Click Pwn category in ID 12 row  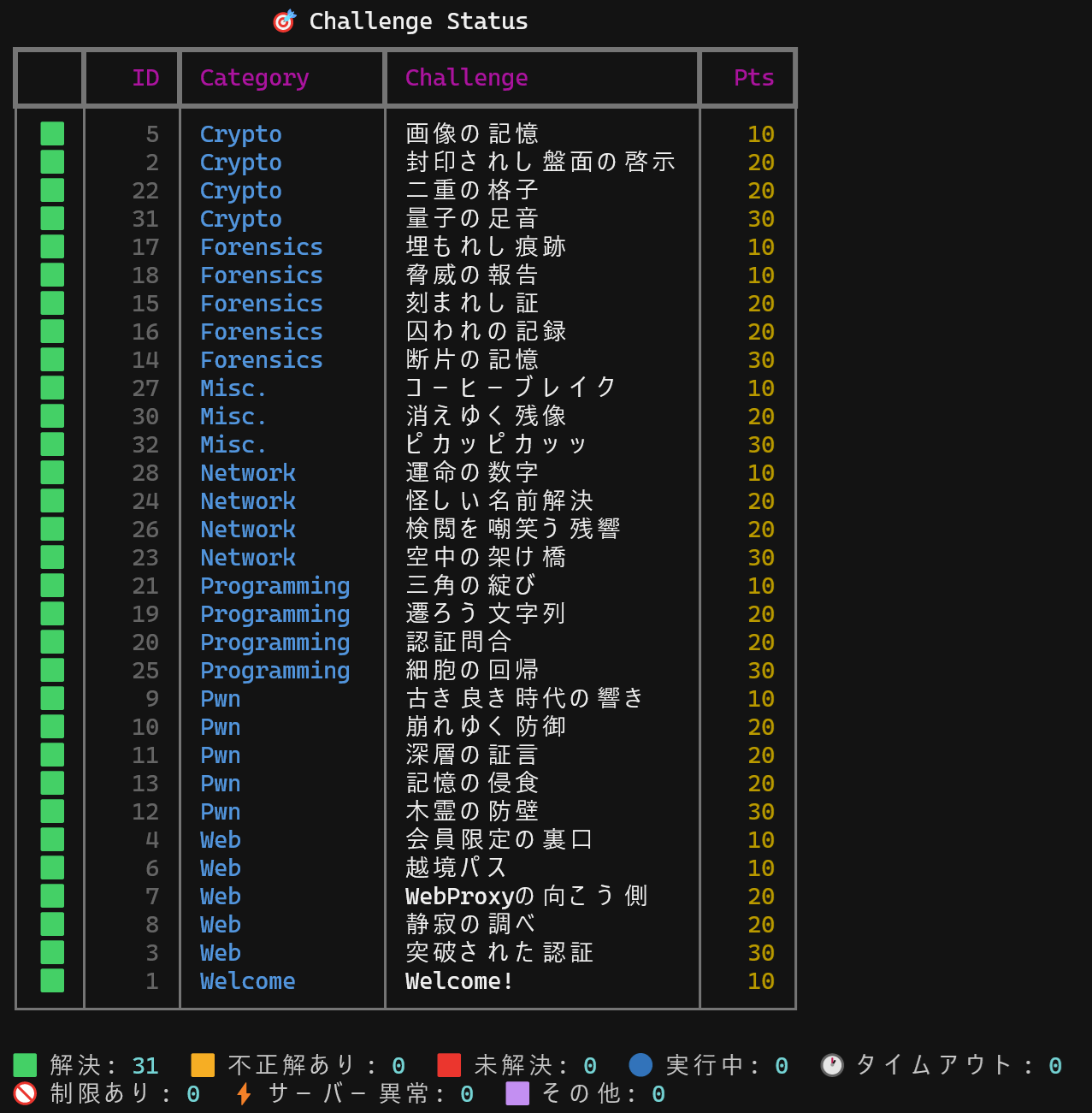[x=221, y=811]
